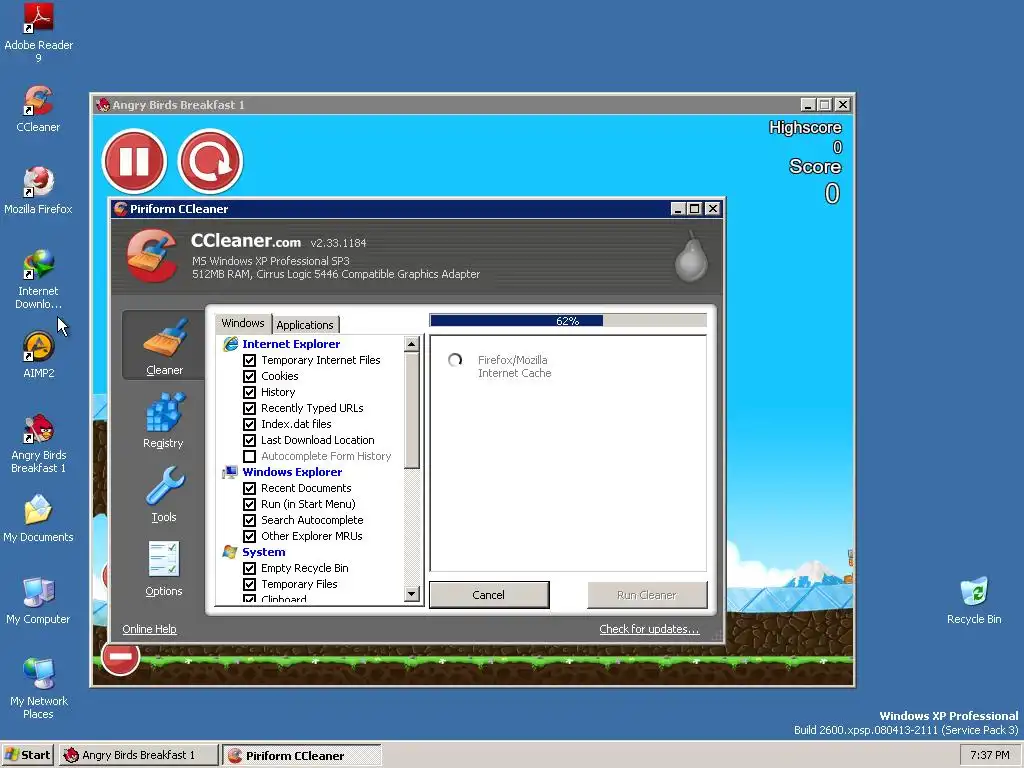1024x768 pixels.
Task: Click the Windows Explorer category heading text
Action: [292, 472]
